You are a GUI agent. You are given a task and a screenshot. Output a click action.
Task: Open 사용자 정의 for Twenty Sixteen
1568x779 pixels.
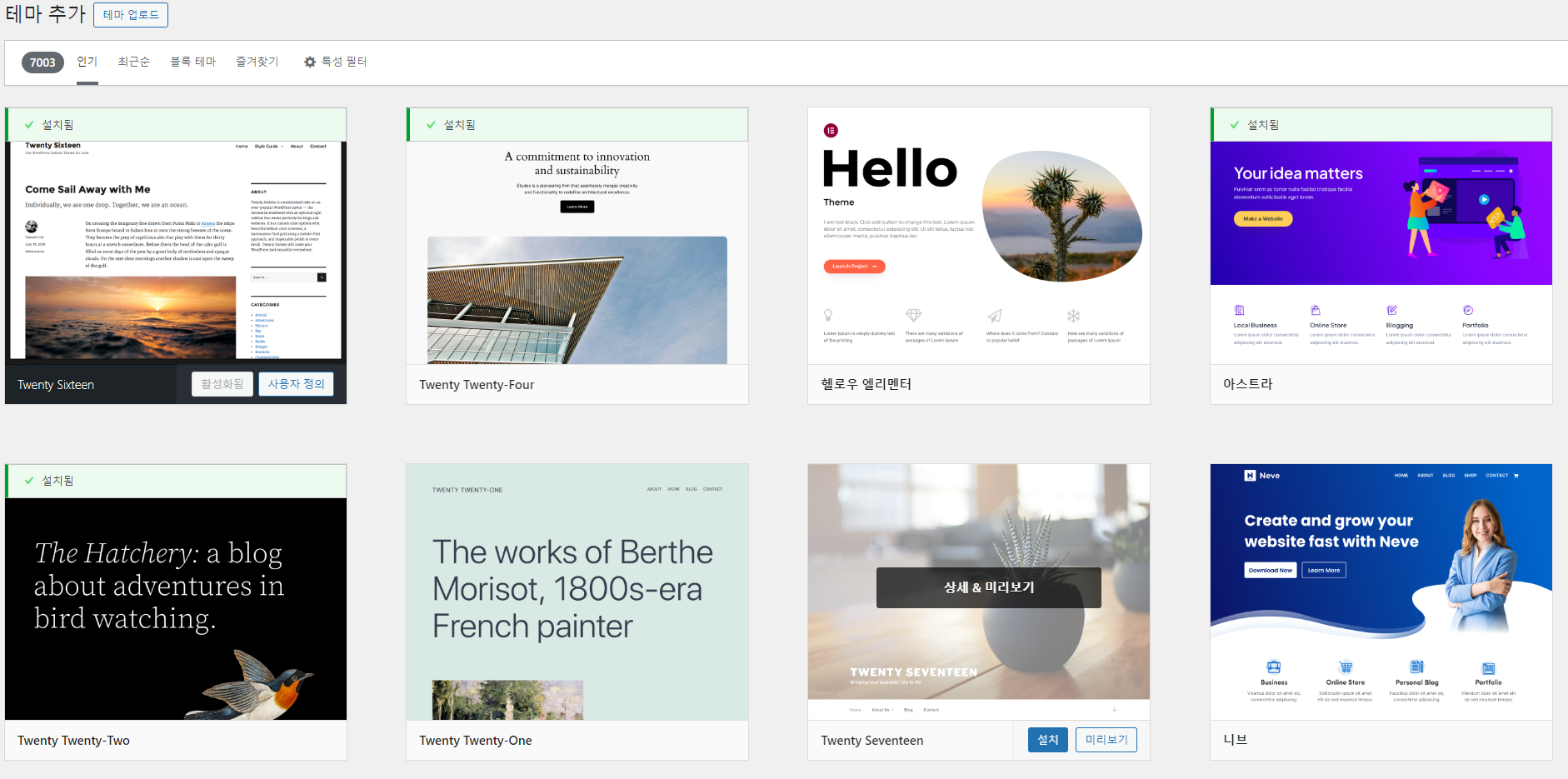[x=296, y=384]
